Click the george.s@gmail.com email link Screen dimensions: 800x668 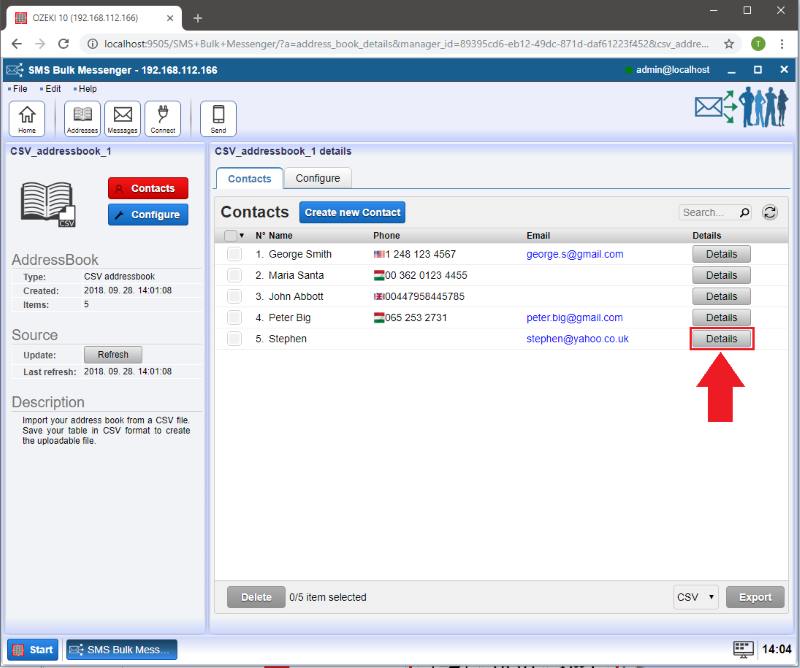click(574, 255)
